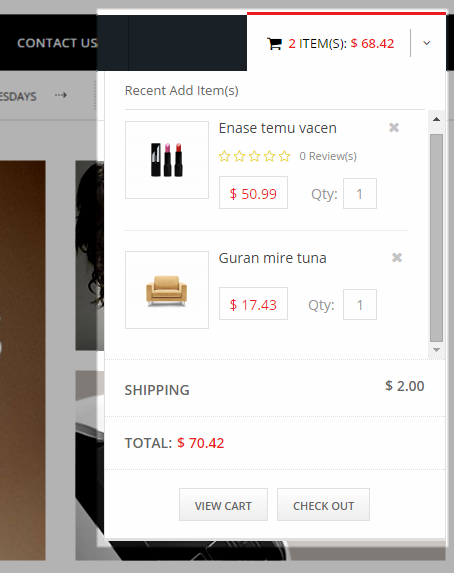This screenshot has width=454, height=573.
Task: Open the armchair product thumbnail
Action: point(167,290)
